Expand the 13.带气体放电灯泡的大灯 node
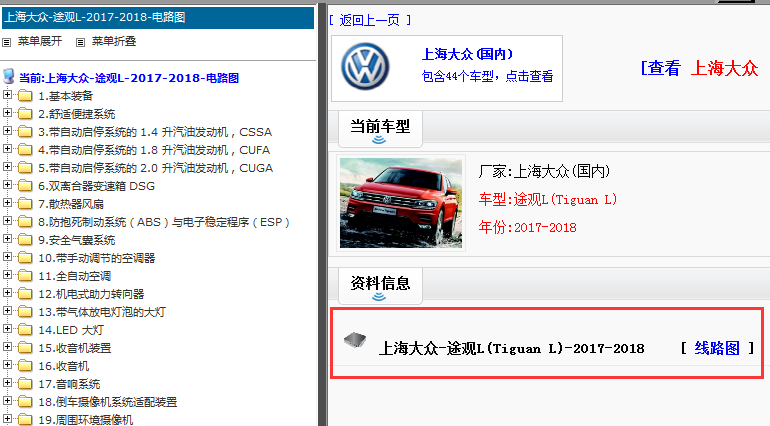 (x=7, y=311)
